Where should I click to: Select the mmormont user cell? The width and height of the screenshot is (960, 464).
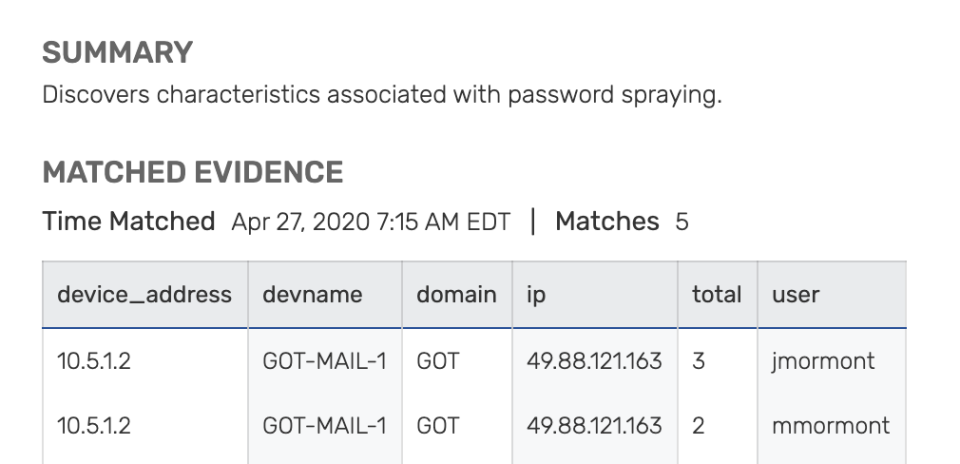[x=830, y=426]
